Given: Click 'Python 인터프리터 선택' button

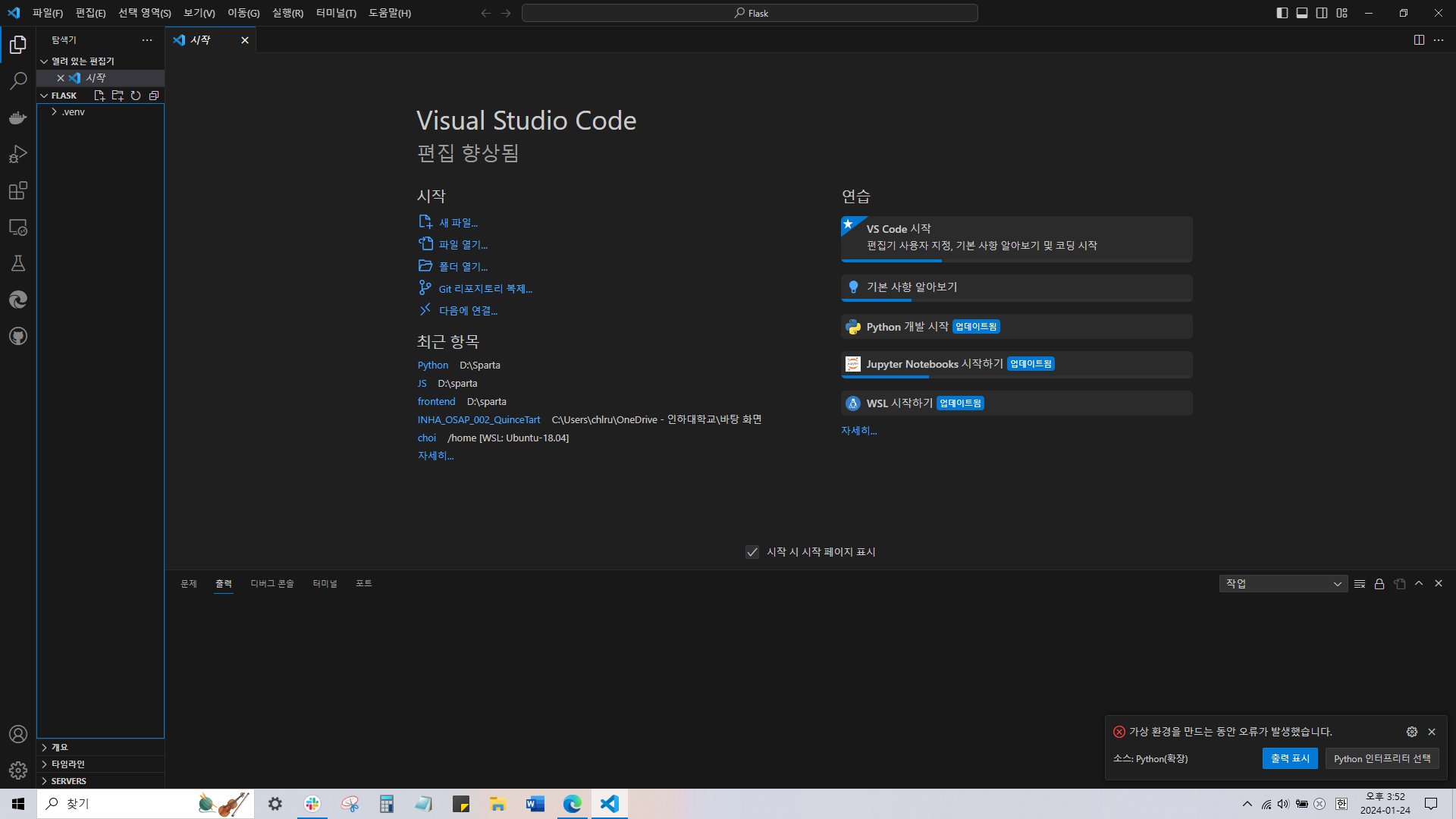Looking at the screenshot, I should (1382, 759).
